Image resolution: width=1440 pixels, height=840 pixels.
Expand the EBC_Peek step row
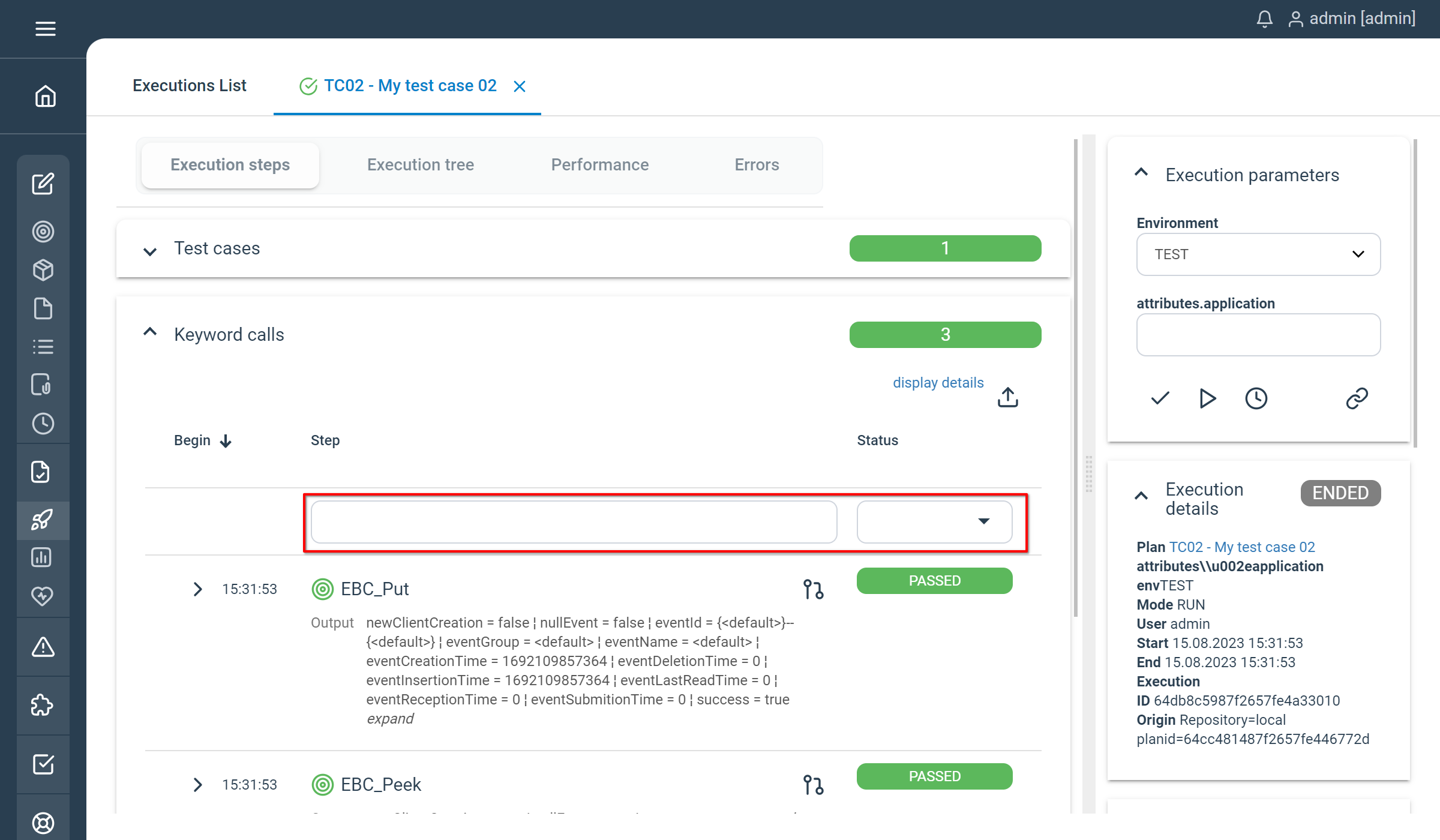198,784
